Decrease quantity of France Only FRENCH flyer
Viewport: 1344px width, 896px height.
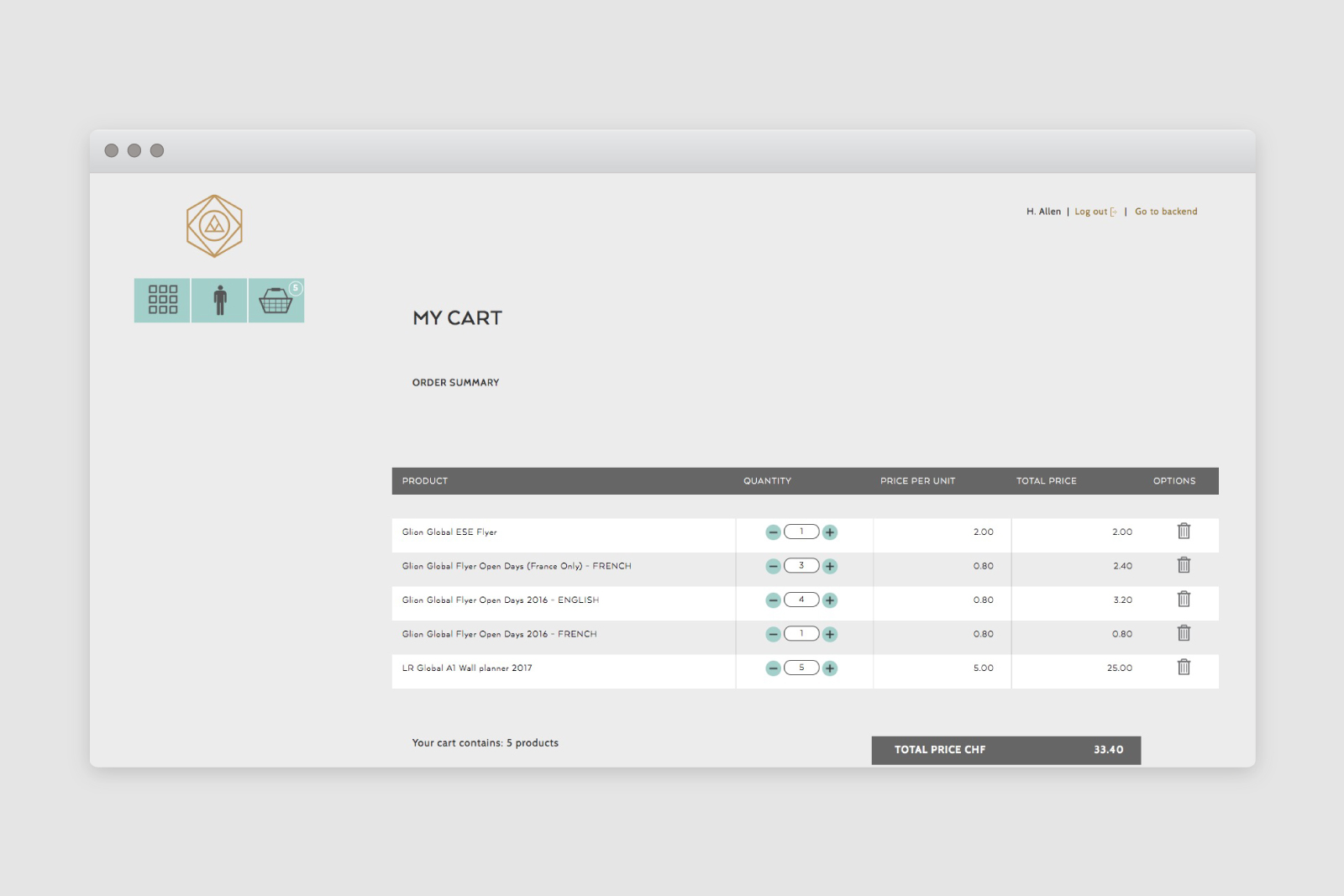pyautogui.click(x=773, y=566)
